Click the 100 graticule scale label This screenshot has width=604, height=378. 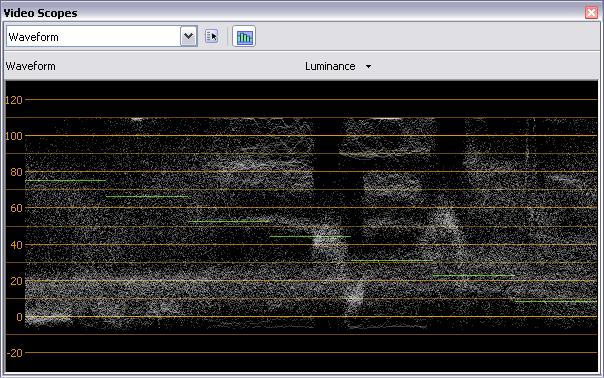[x=14, y=136]
